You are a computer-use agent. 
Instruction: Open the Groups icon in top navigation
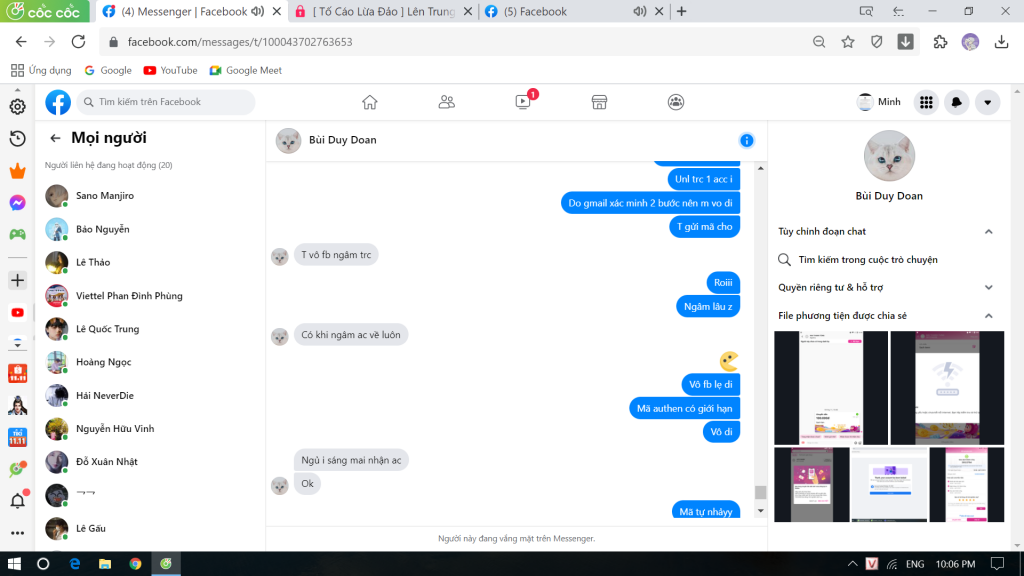677,102
